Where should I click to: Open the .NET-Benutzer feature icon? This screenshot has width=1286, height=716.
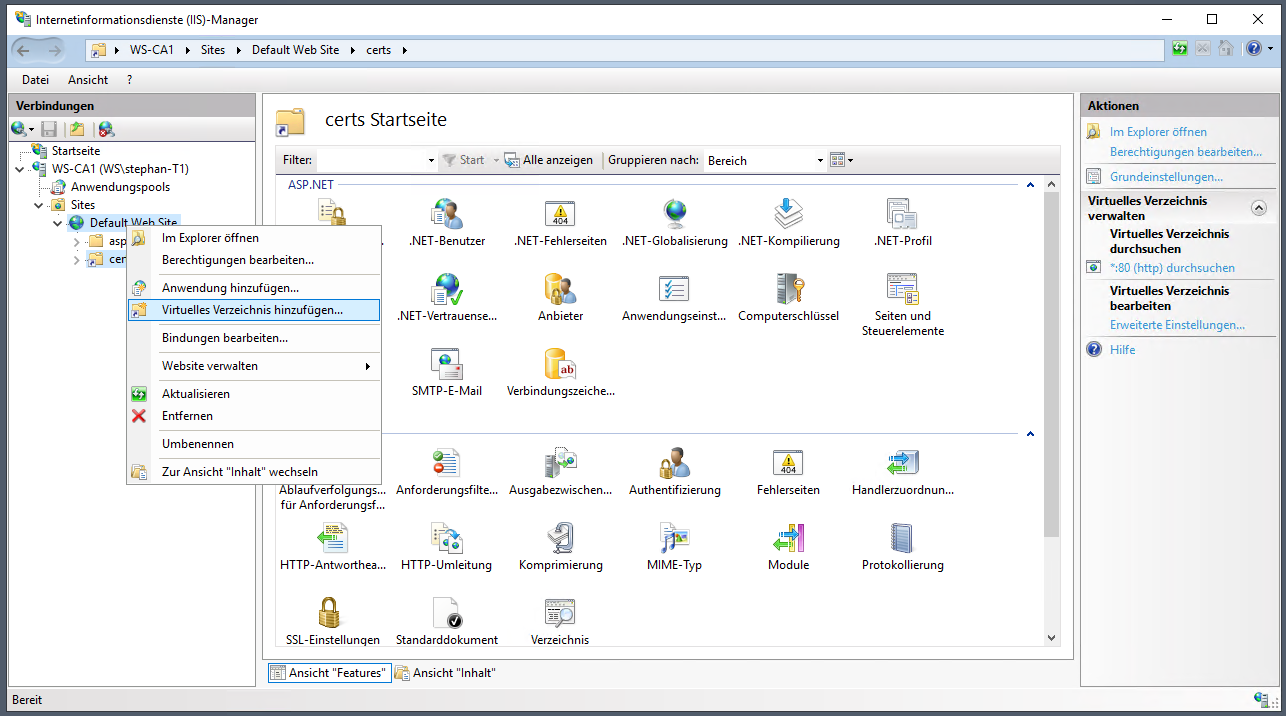pos(446,222)
